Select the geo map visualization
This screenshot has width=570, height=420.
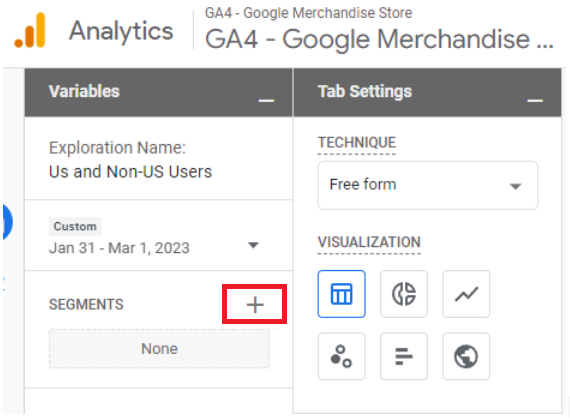pyautogui.click(x=466, y=356)
